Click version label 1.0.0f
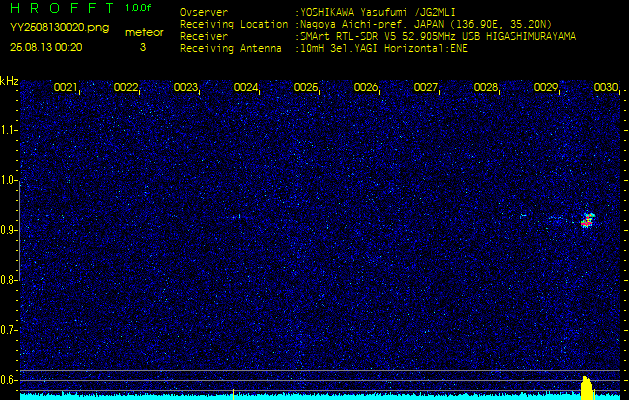This screenshot has height=400, width=629. (138, 8)
